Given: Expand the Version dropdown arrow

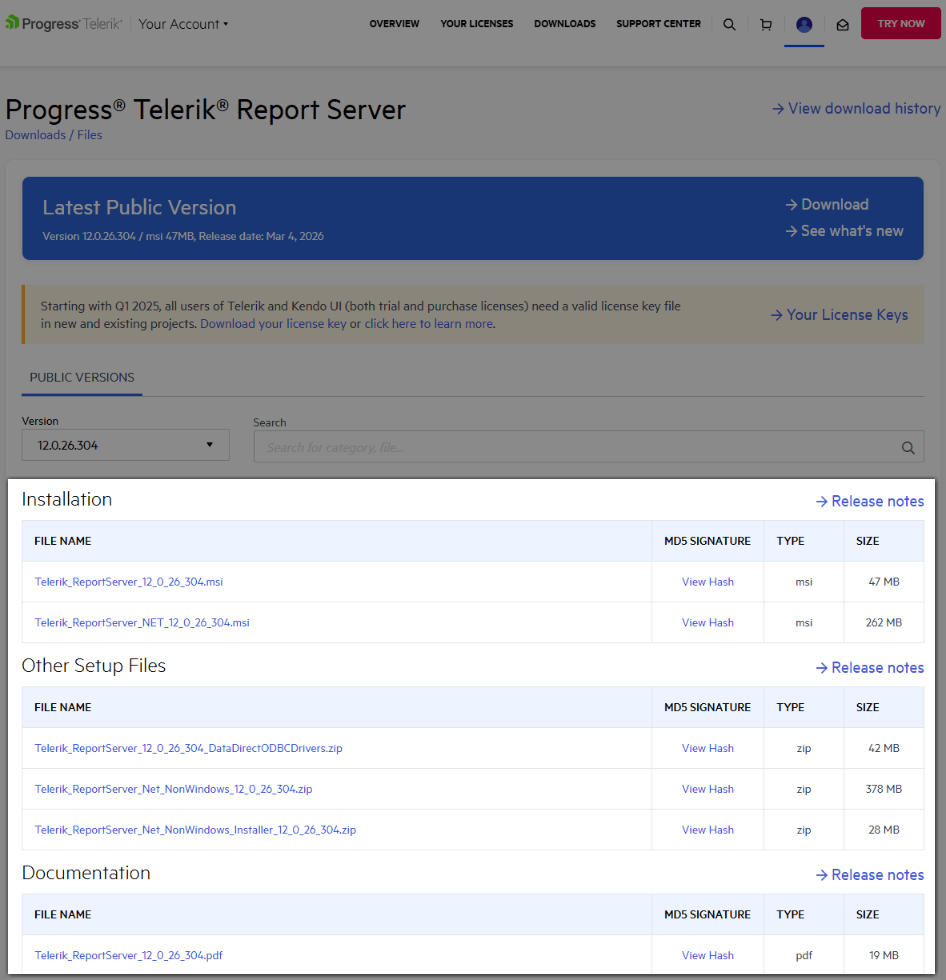Looking at the screenshot, I should tap(210, 444).
